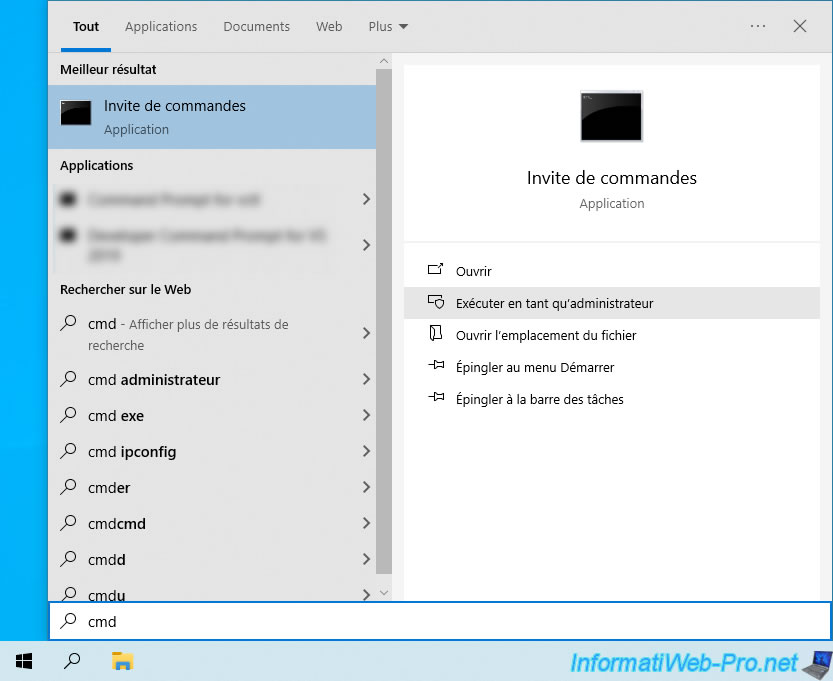Click Ouvrir to open Command Prompt
The height and width of the screenshot is (681, 833).
[x=611, y=271]
